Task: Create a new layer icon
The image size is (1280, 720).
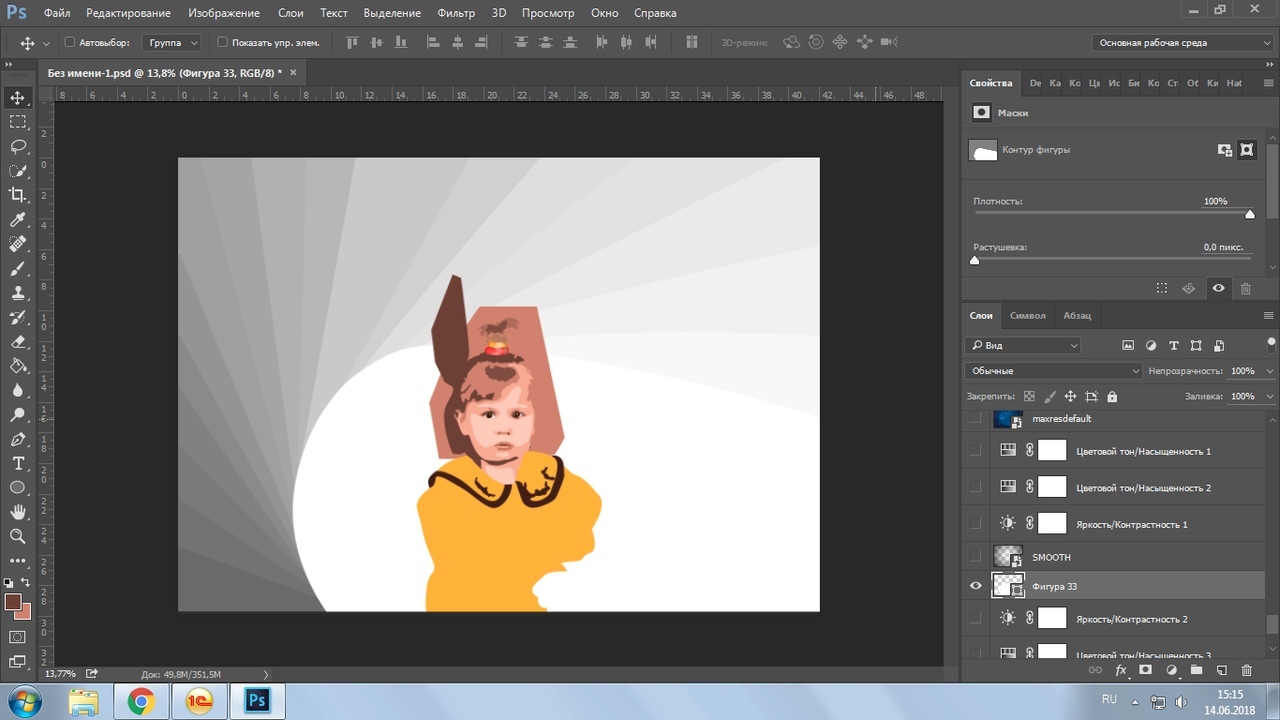Action: [x=1221, y=670]
